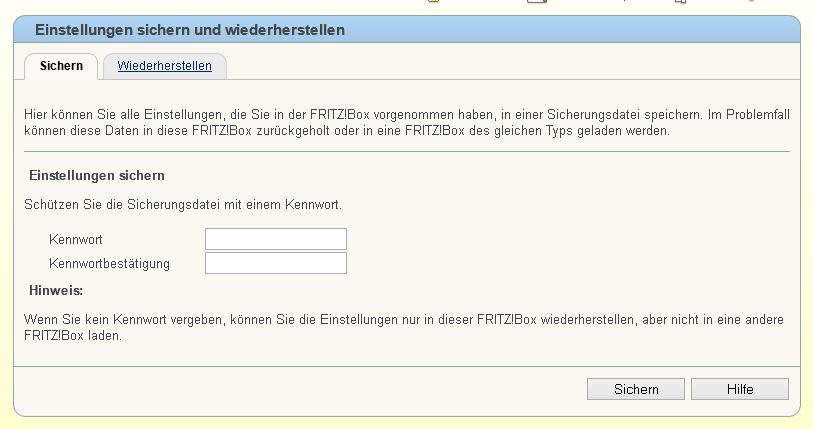Click the cropped gray icon at top right
The image size is (813, 429).
pos(751,1)
